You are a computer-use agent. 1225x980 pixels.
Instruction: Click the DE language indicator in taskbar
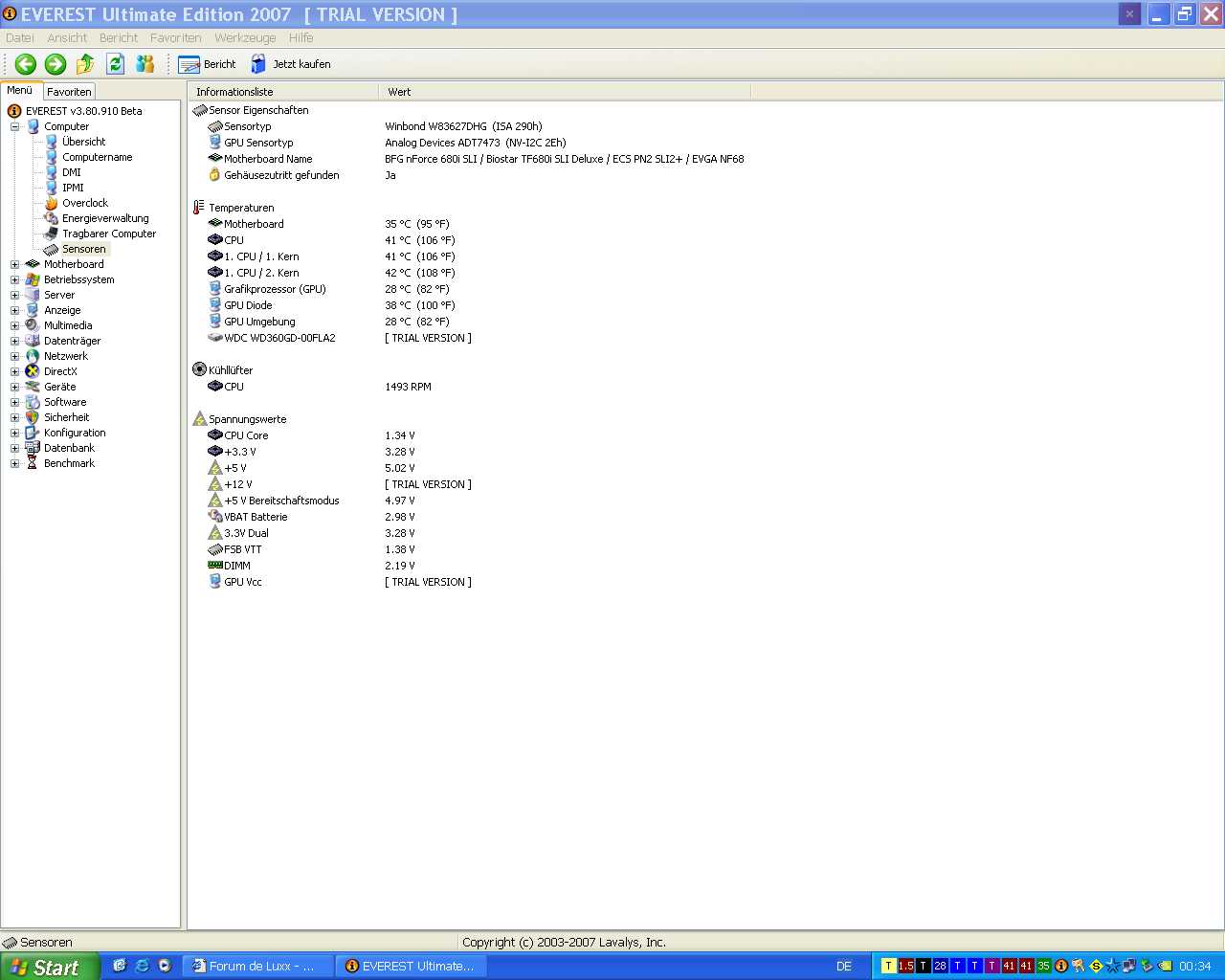click(844, 967)
